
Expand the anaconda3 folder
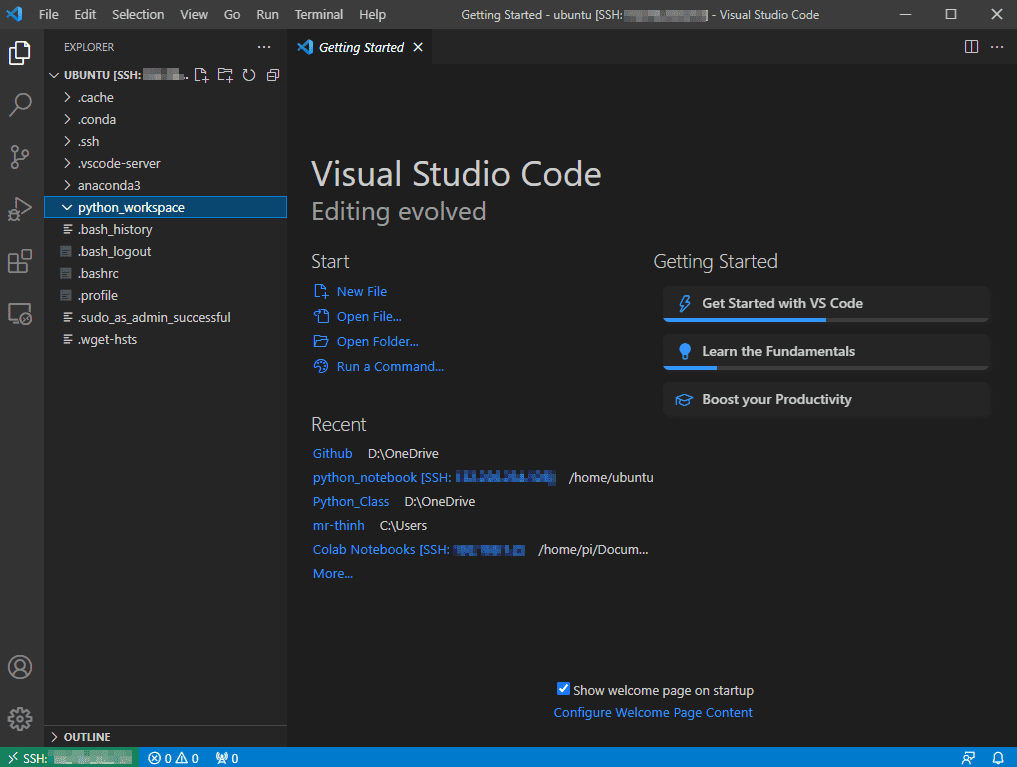(165, 185)
